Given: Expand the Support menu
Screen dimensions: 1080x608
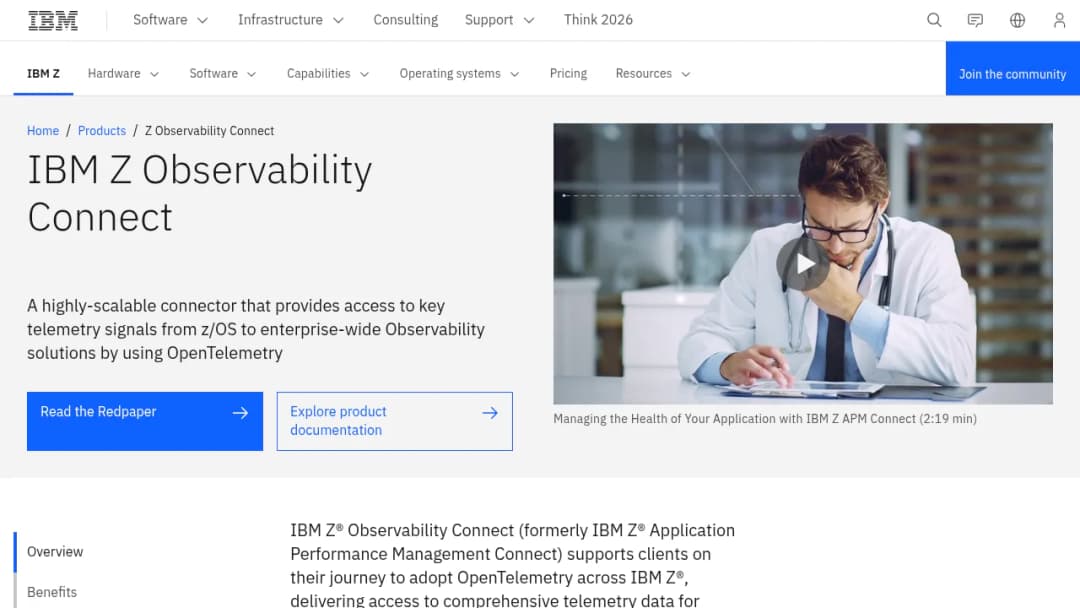Looking at the screenshot, I should coord(499,20).
